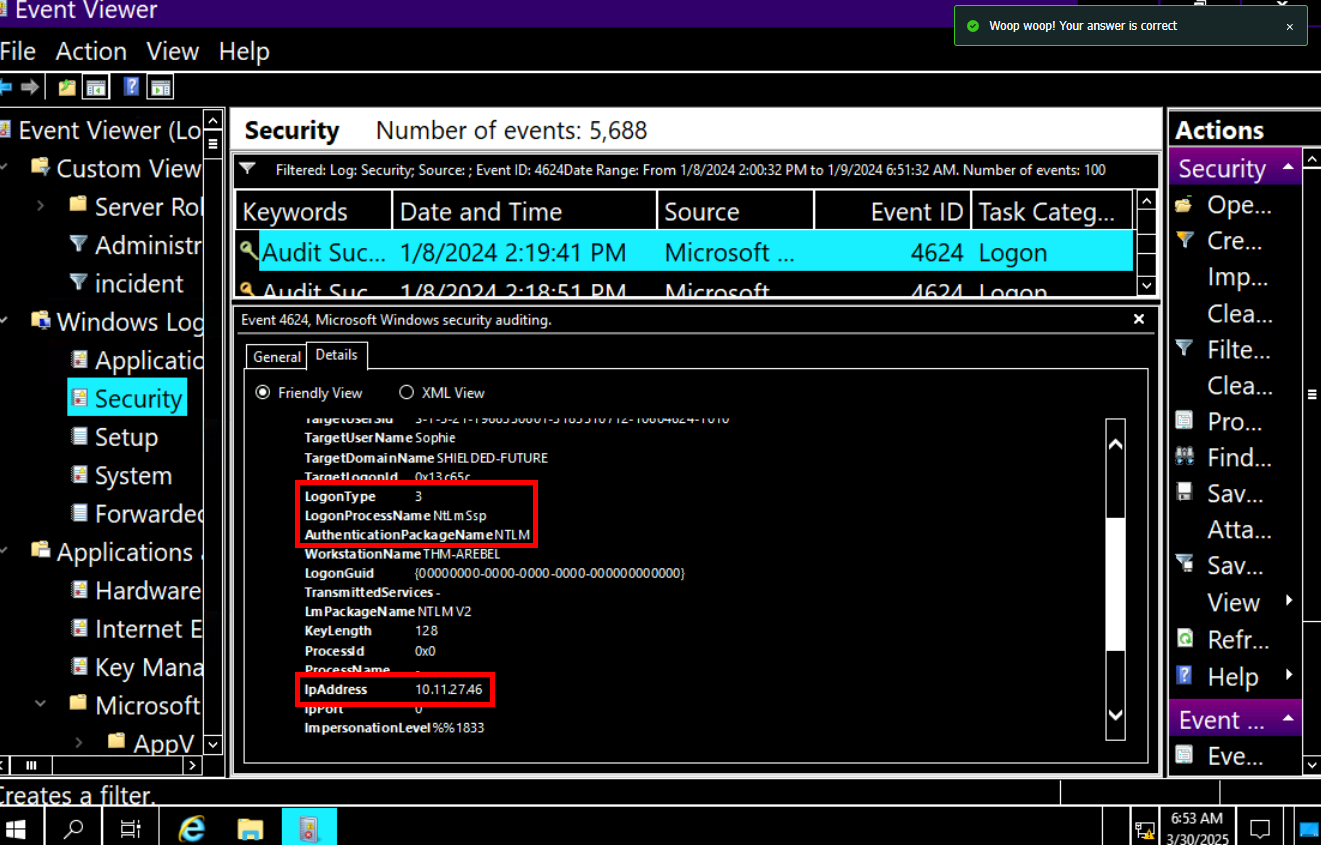Screen dimensions: 1321x845
Task: Open Internet Explorer from the taskbar
Action: (x=191, y=828)
